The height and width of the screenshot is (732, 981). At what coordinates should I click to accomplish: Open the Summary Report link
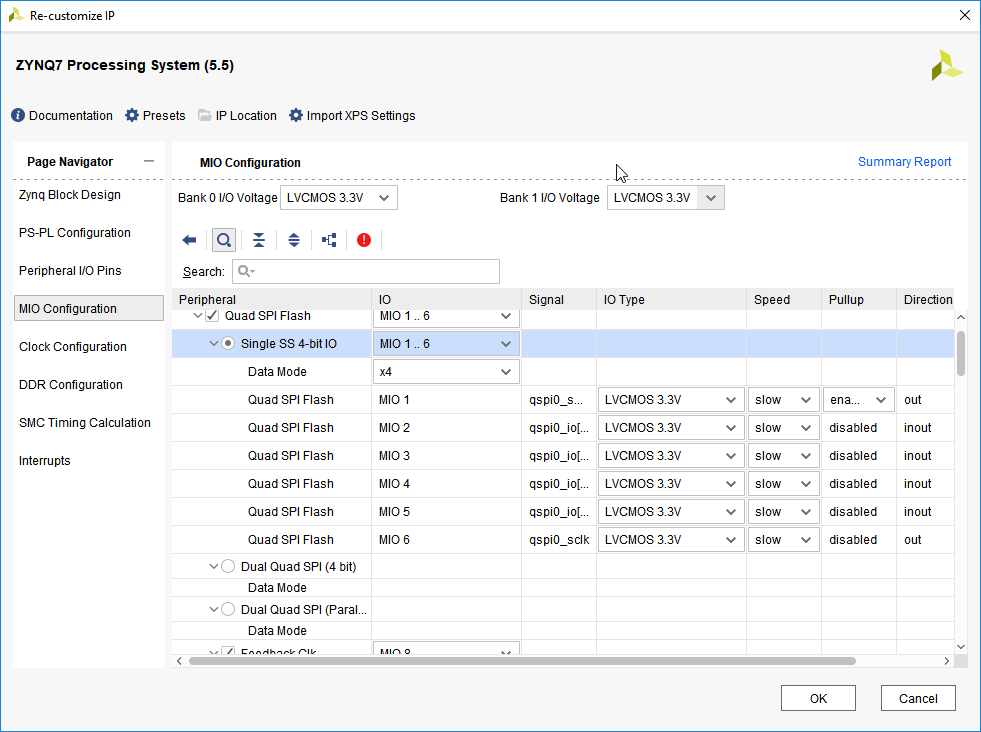904,162
